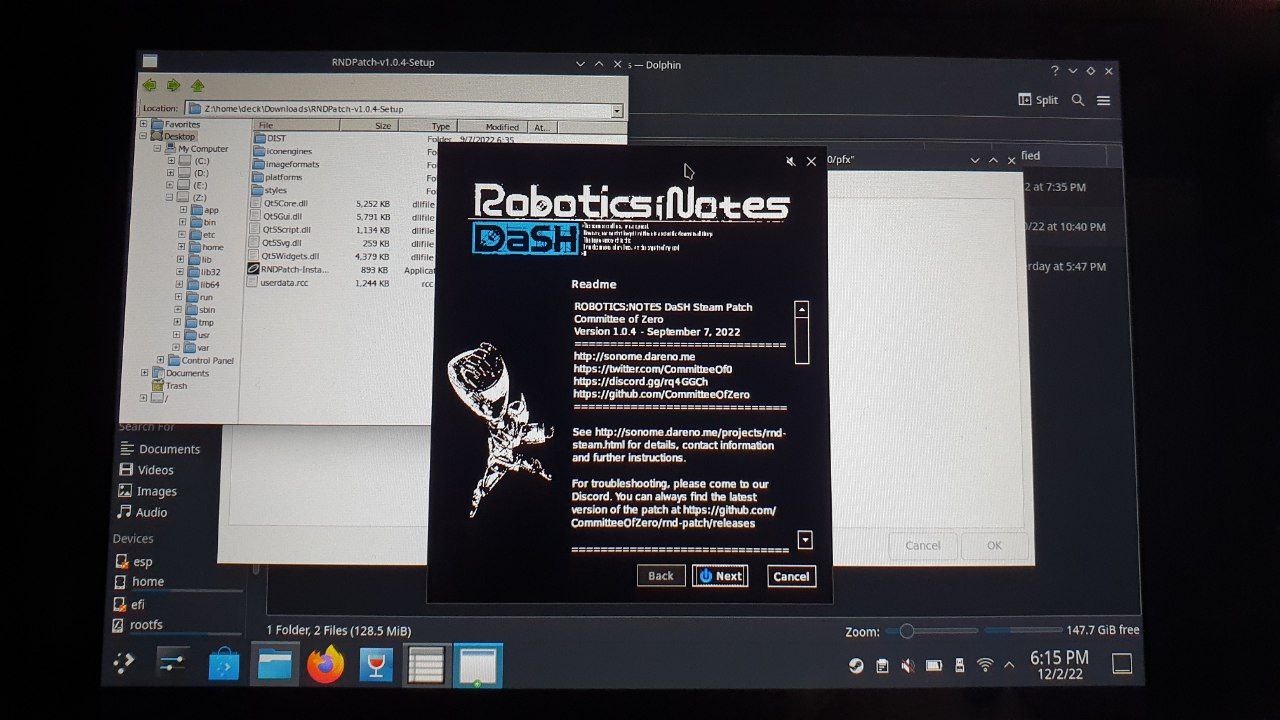Sort the file list by the Modified column
1280x720 pixels.
[x=492, y=127]
